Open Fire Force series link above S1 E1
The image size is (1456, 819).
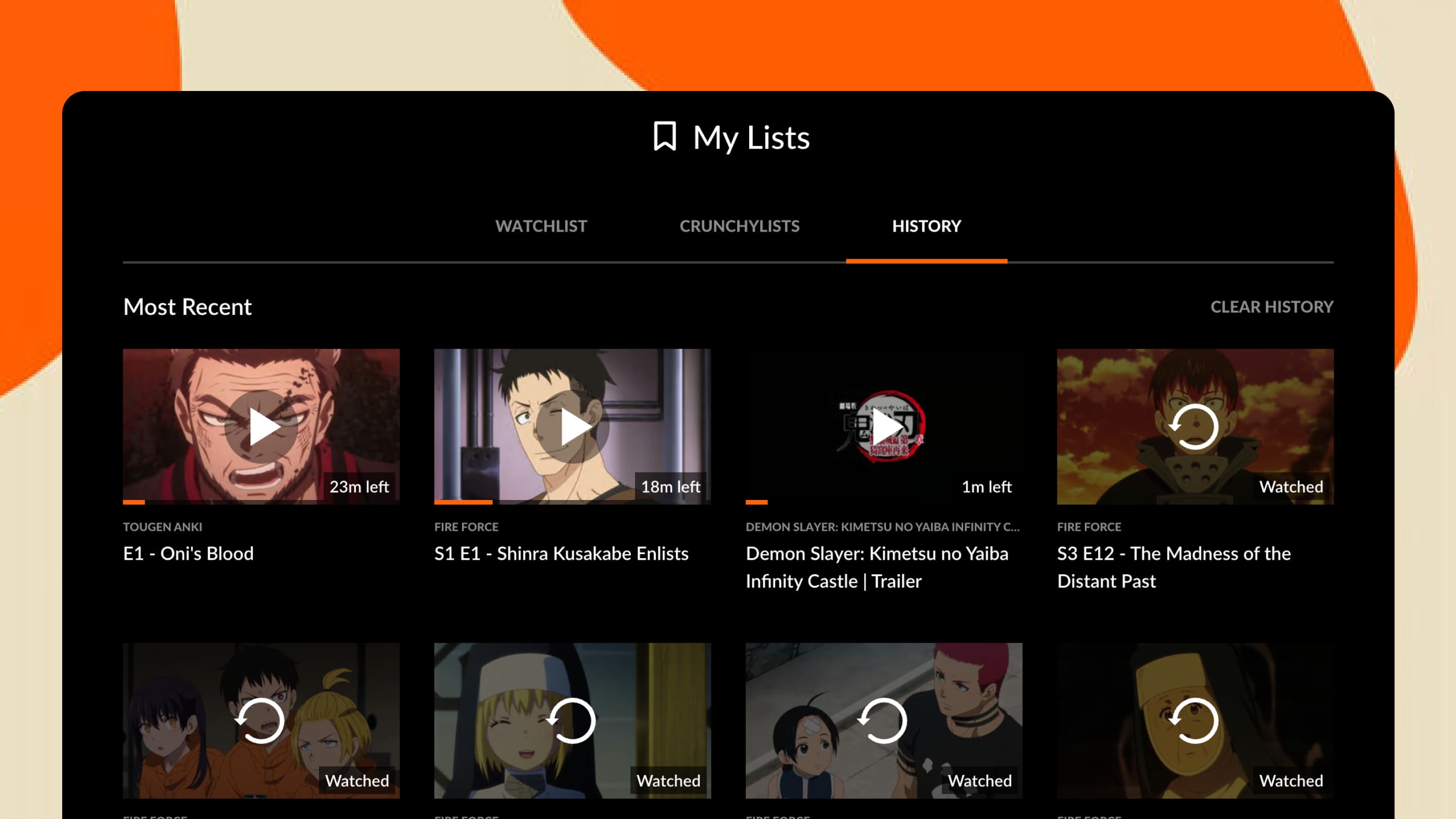pyautogui.click(x=466, y=527)
